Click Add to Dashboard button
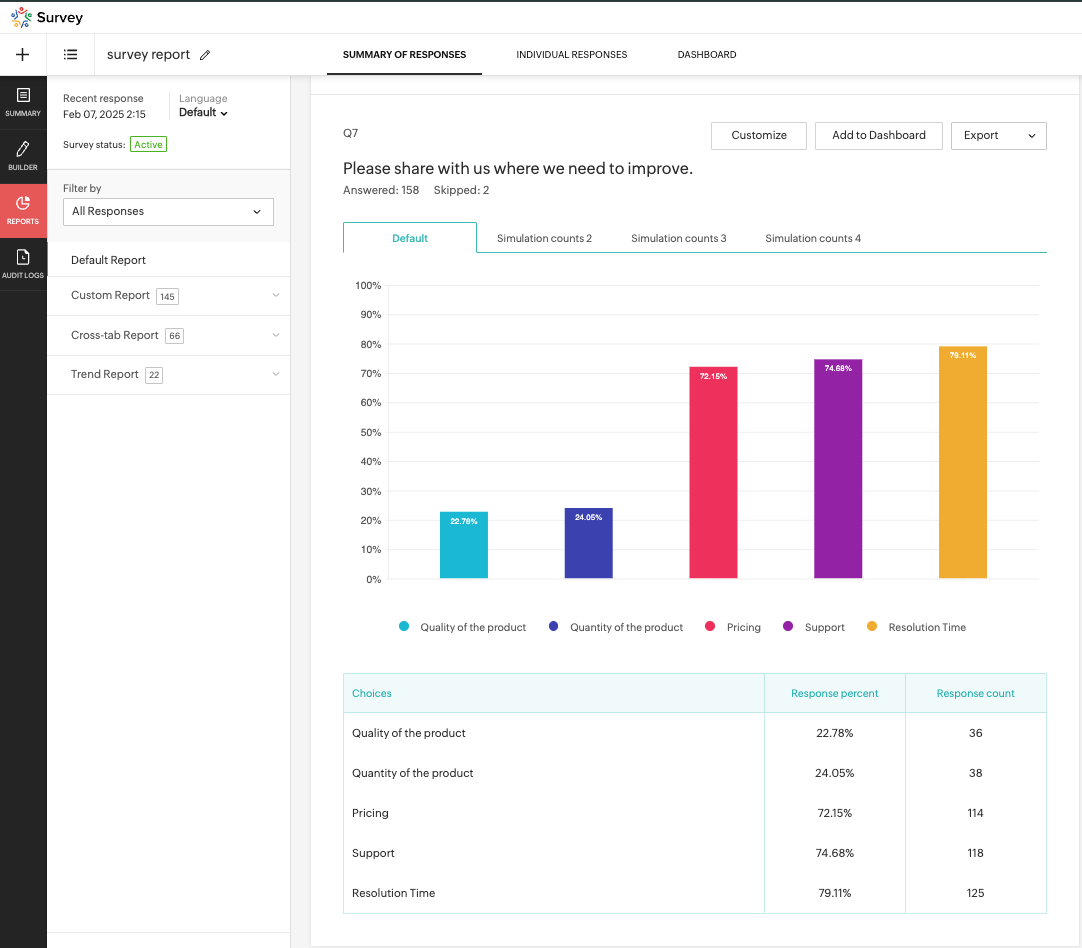 878,136
